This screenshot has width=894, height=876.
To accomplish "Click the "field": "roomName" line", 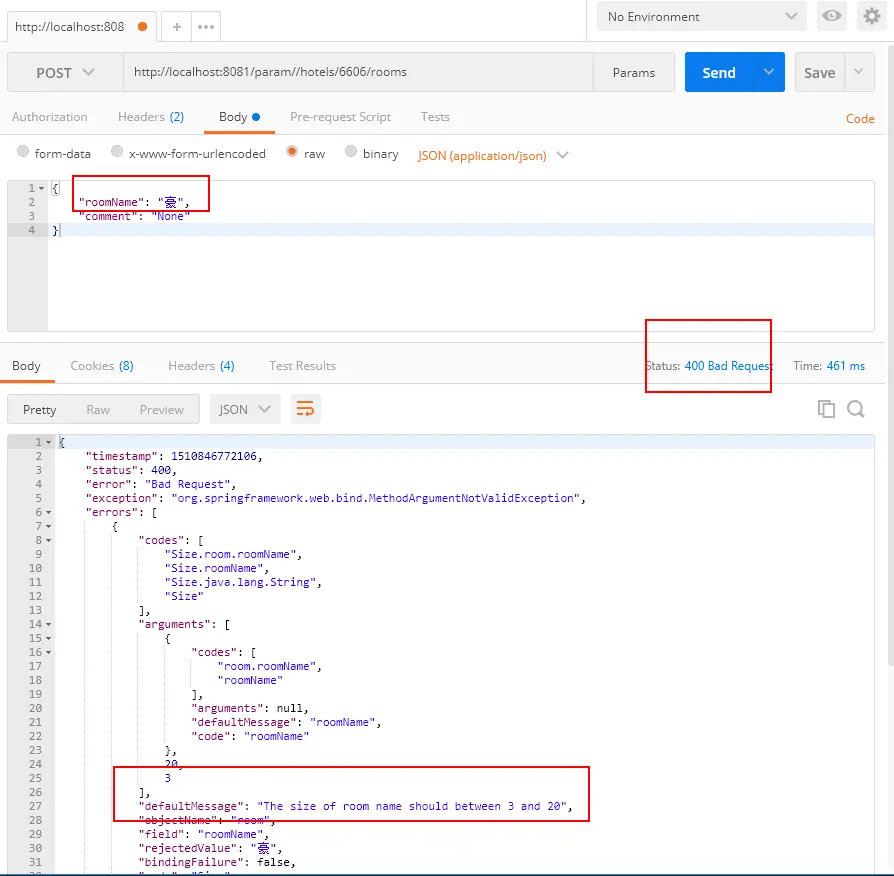I will [x=204, y=834].
